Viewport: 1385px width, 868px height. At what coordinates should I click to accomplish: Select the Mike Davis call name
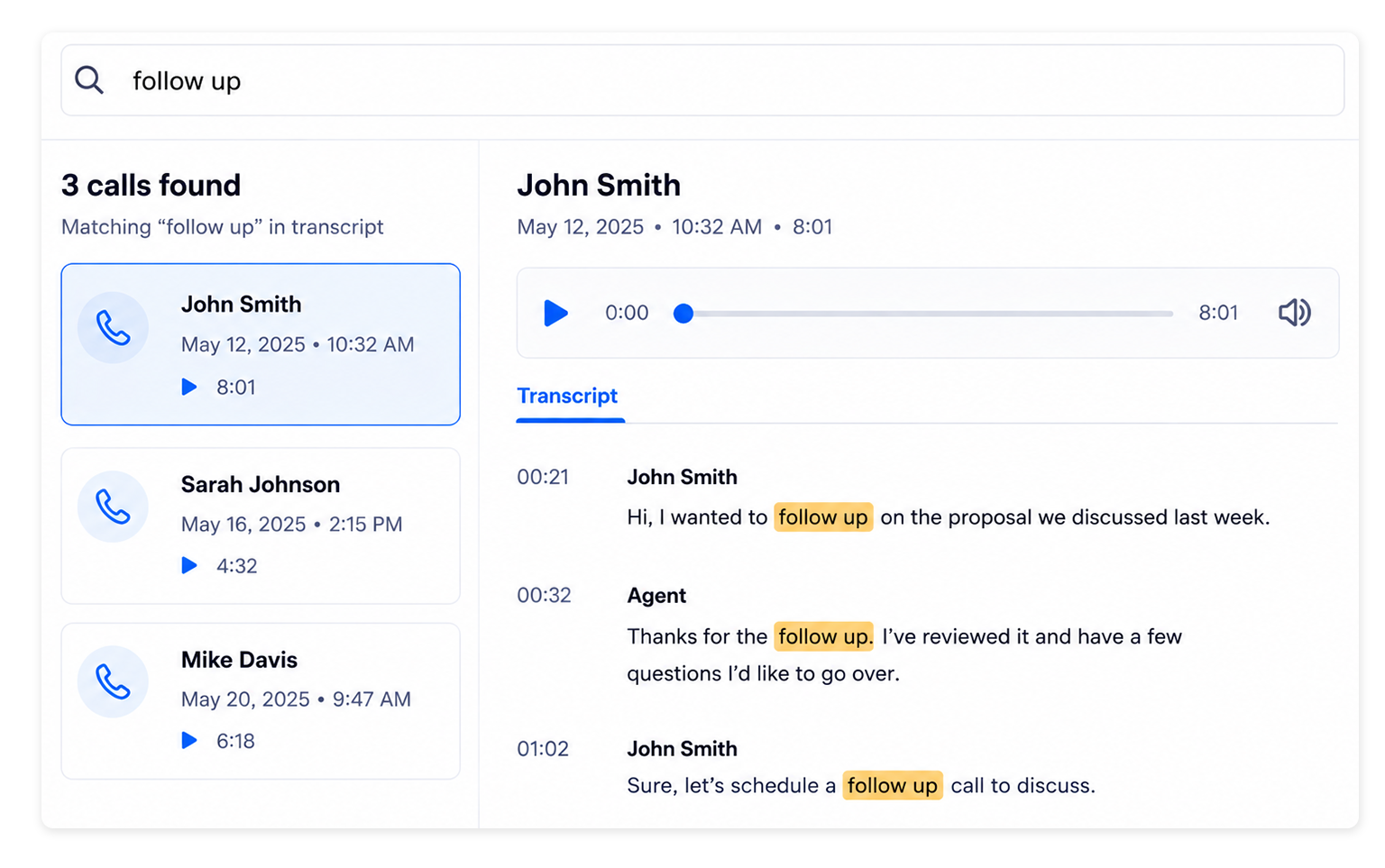click(x=239, y=660)
